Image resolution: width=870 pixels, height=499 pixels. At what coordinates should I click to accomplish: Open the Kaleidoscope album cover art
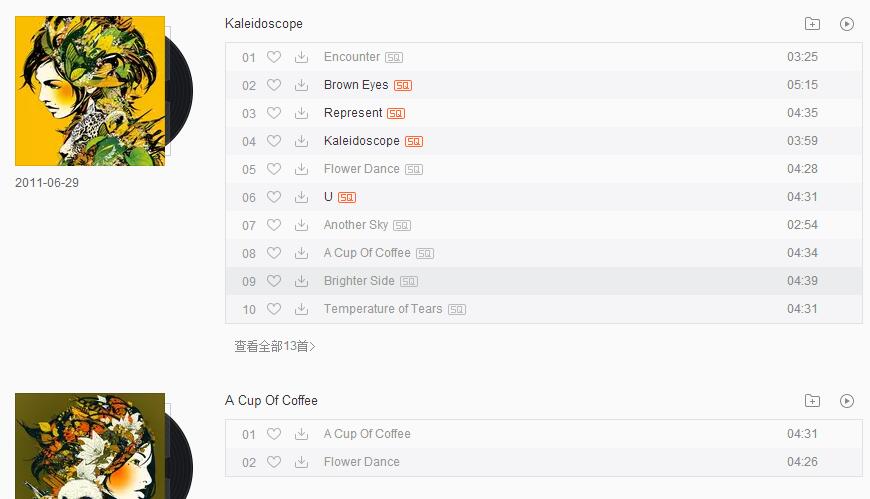tap(90, 91)
